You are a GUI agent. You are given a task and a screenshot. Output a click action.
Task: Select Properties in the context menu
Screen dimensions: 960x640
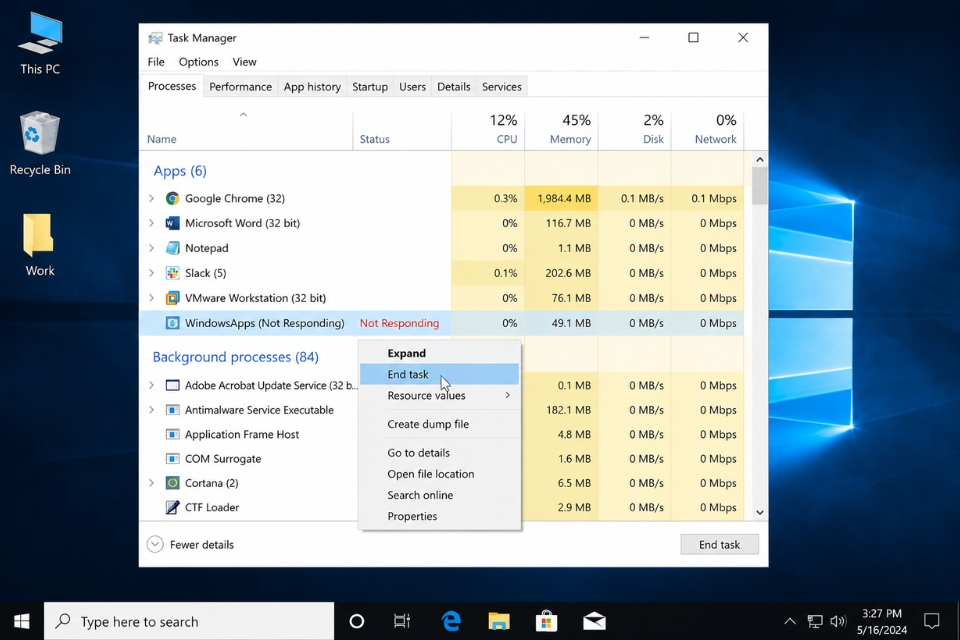point(440,516)
